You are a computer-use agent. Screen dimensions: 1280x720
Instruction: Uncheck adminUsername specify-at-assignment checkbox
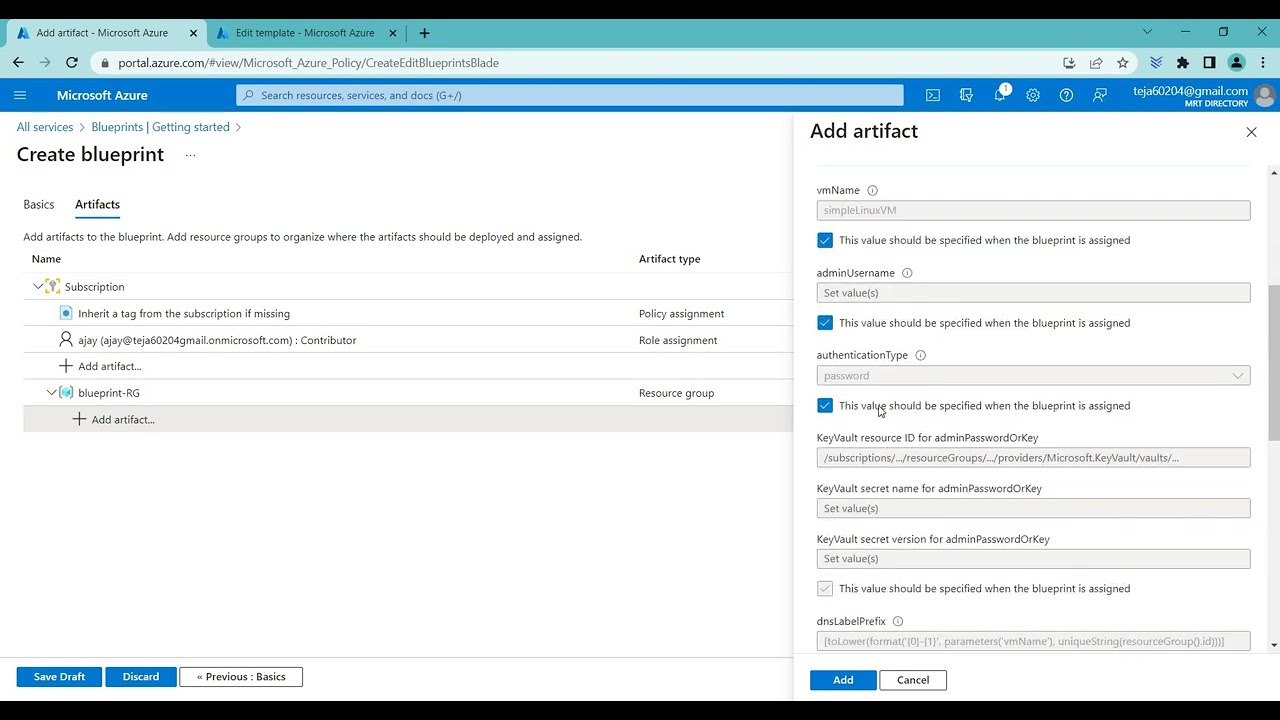tap(825, 323)
